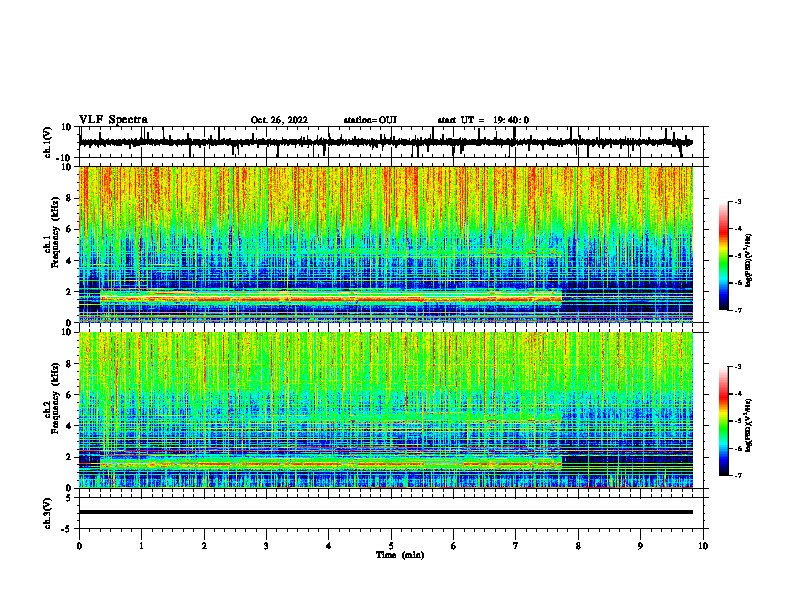
Task: Click the "8" tick on the Time axis
Action: tap(578, 546)
